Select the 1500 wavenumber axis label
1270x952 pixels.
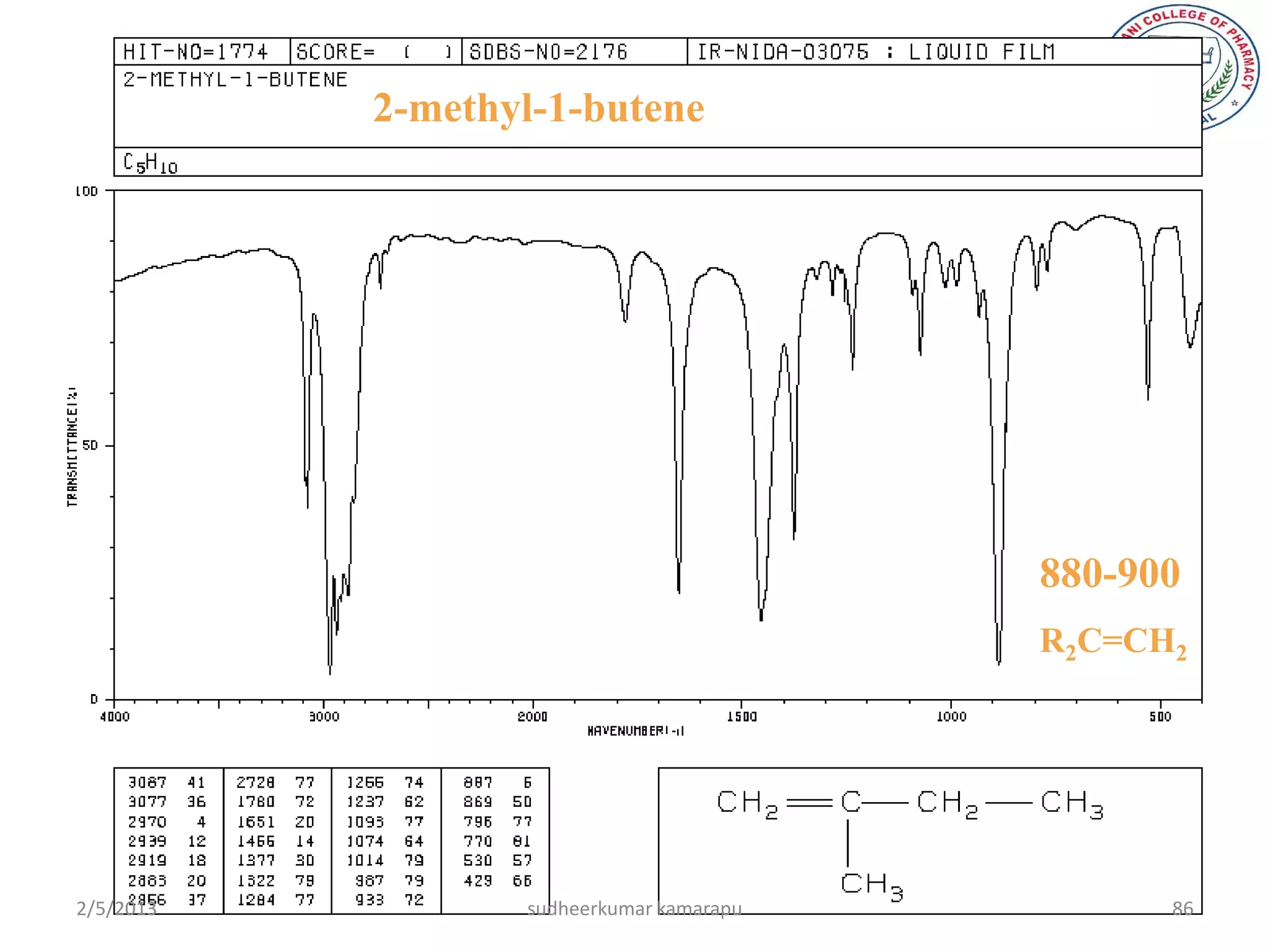click(x=742, y=717)
